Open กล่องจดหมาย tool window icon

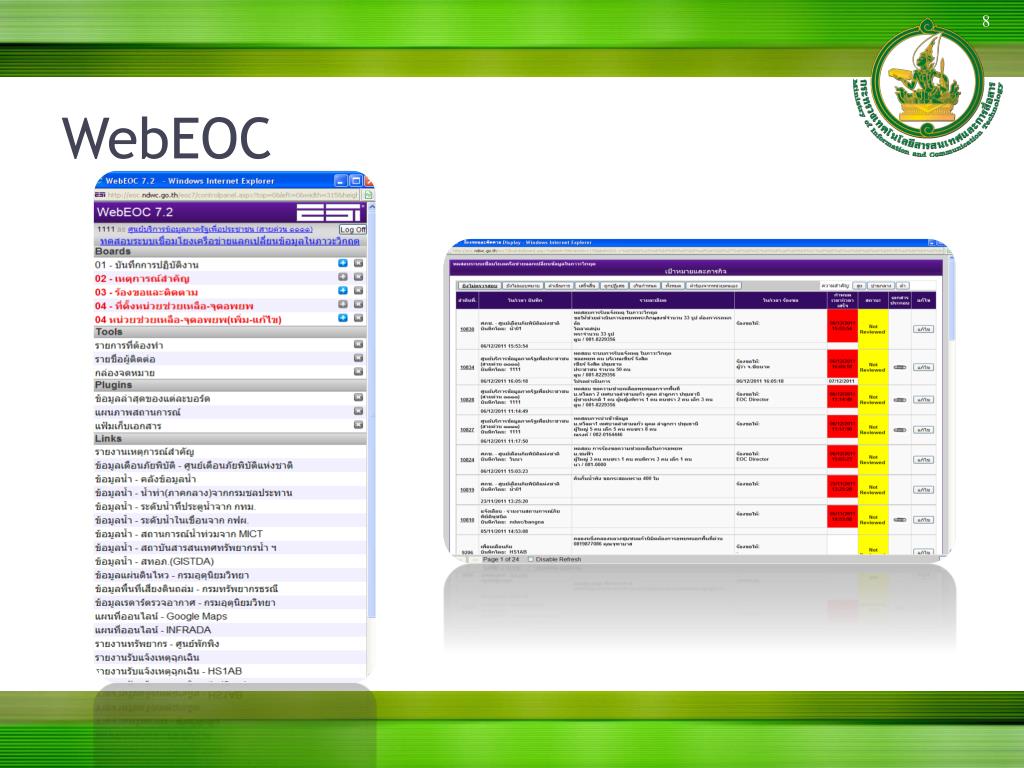tap(359, 372)
